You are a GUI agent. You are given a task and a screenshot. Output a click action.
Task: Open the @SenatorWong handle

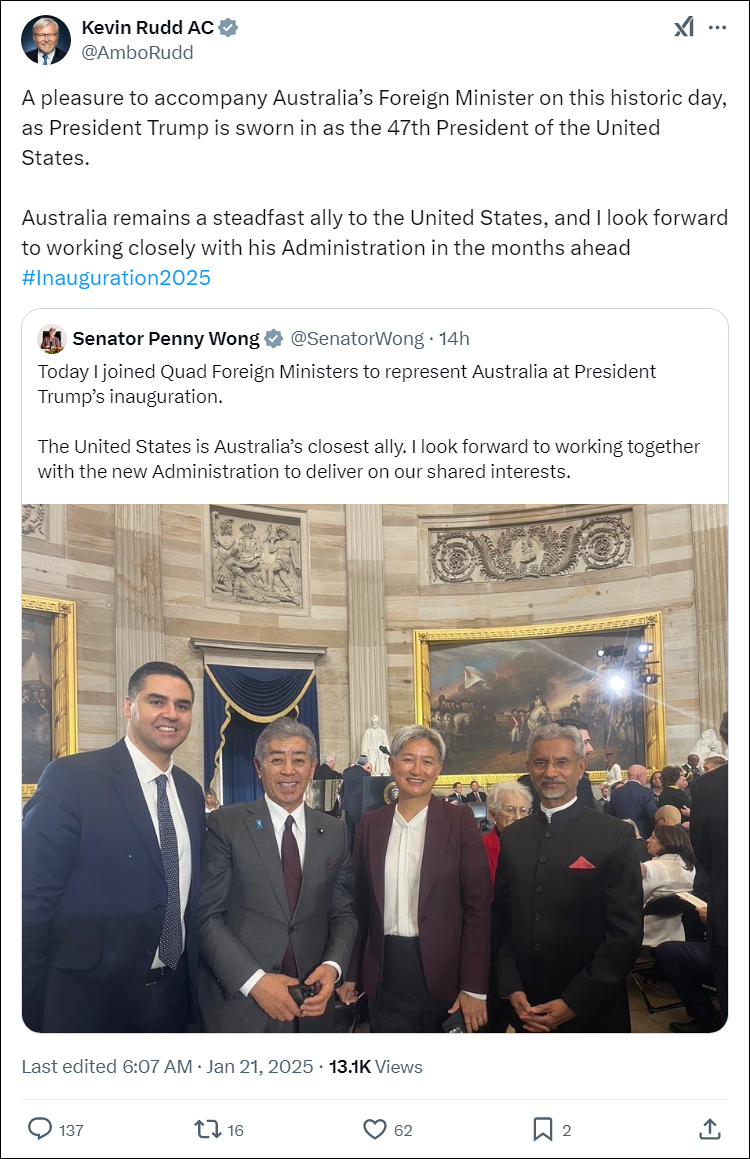coord(357,339)
